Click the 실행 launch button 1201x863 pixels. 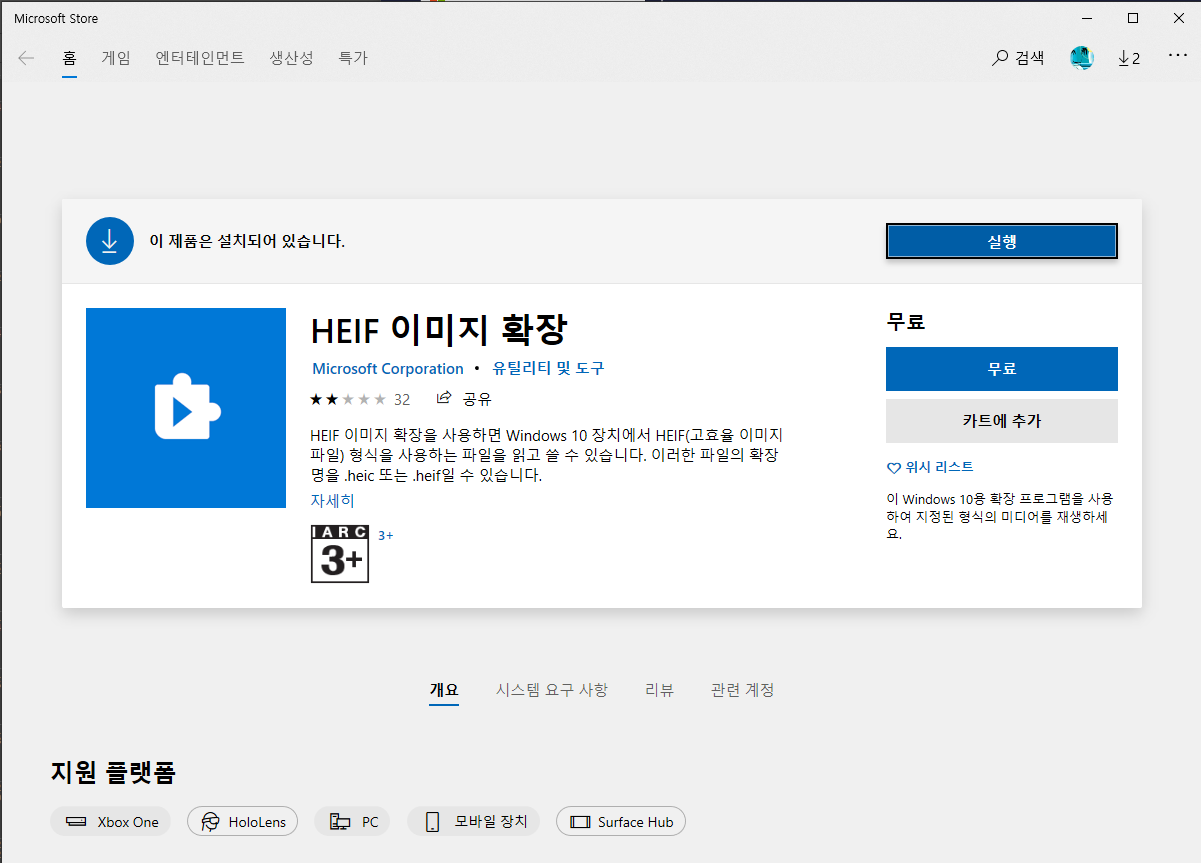[1002, 241]
